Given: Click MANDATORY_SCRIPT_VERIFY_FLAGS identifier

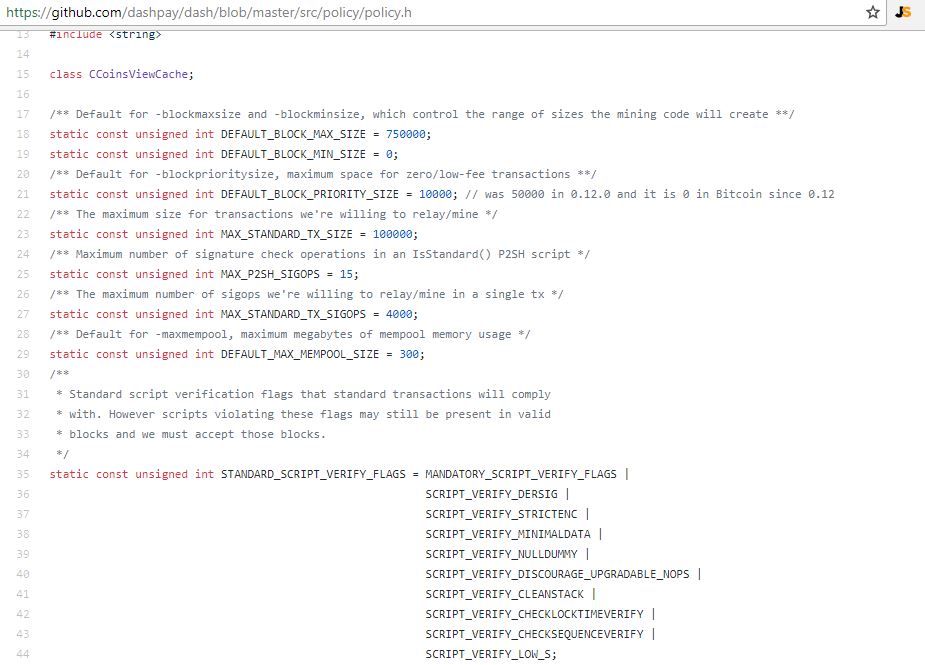Looking at the screenshot, I should [x=521, y=474].
